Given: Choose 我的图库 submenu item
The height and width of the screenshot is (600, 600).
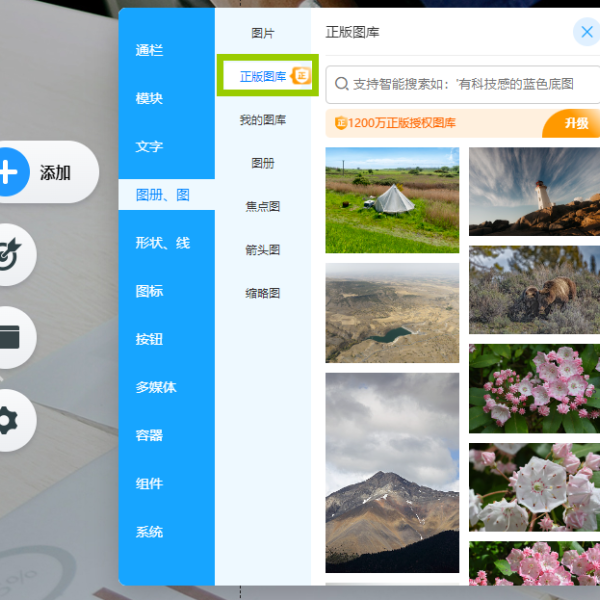Looking at the screenshot, I should [263, 120].
